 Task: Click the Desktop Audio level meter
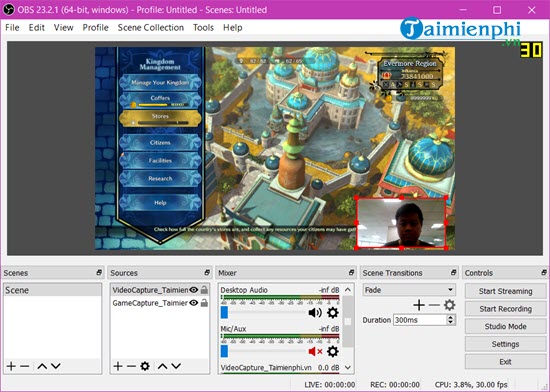(x=280, y=298)
